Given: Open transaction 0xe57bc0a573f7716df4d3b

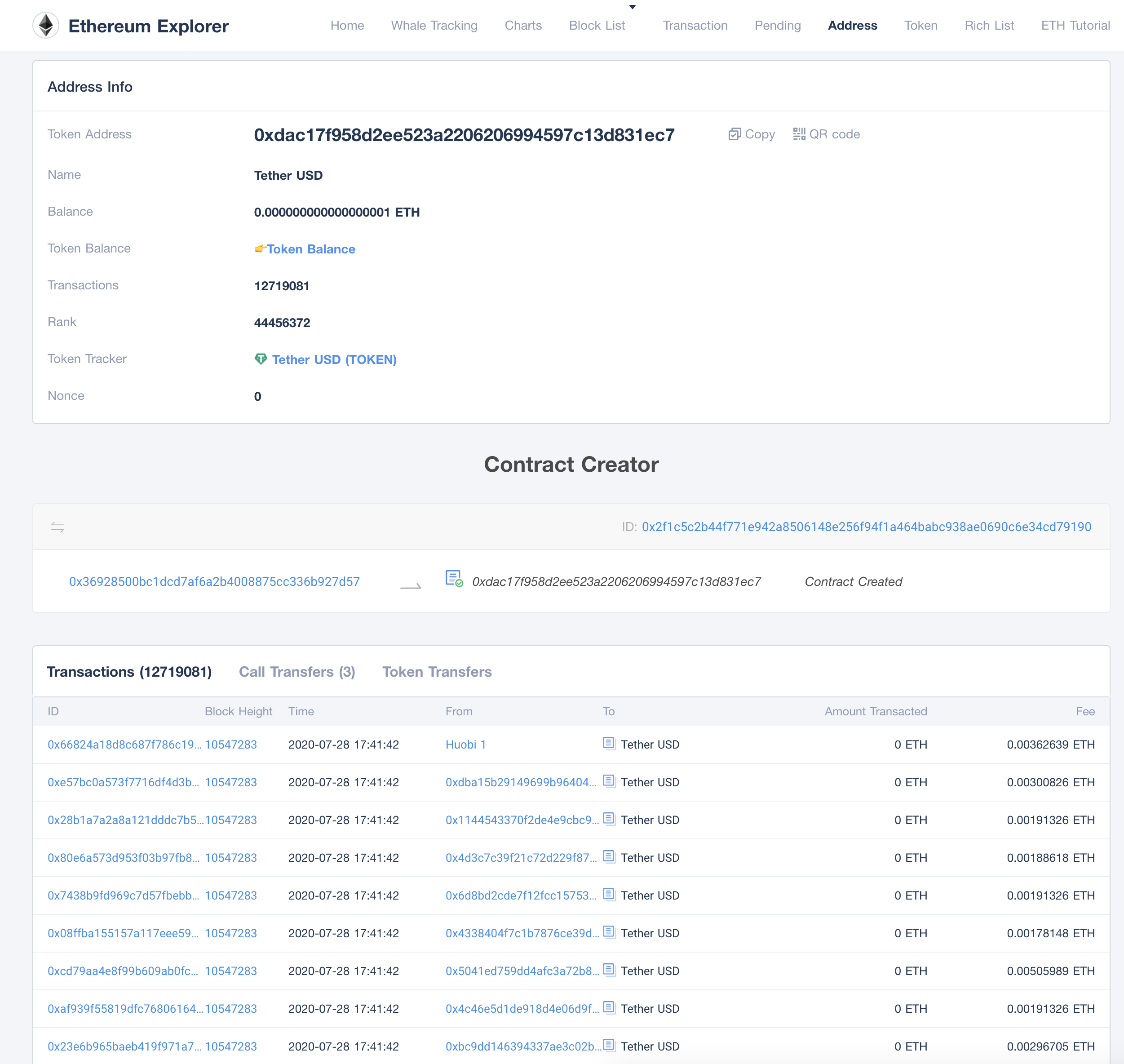Looking at the screenshot, I should pyautogui.click(x=123, y=782).
